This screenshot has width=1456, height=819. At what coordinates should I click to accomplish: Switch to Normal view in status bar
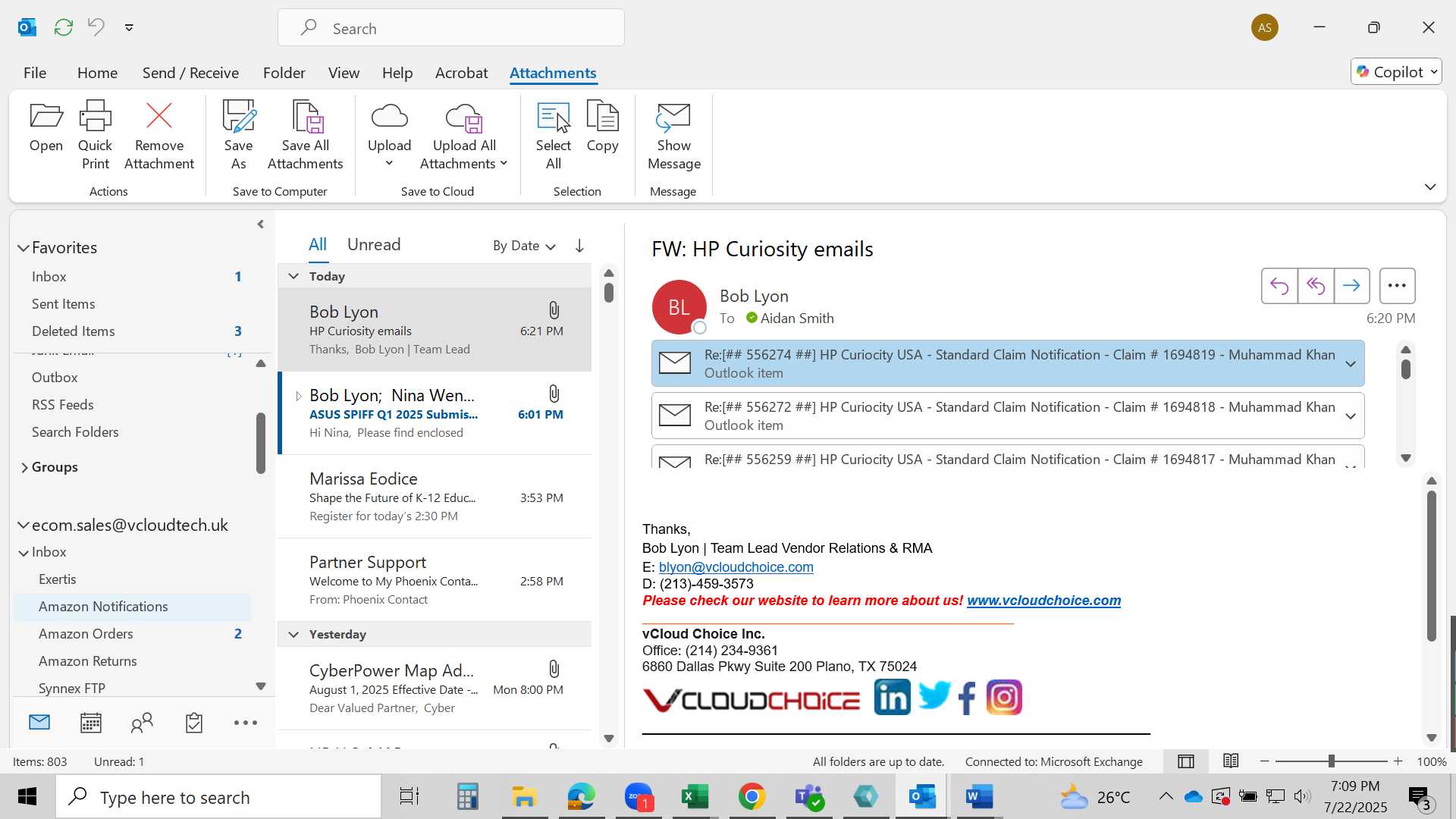(1186, 761)
